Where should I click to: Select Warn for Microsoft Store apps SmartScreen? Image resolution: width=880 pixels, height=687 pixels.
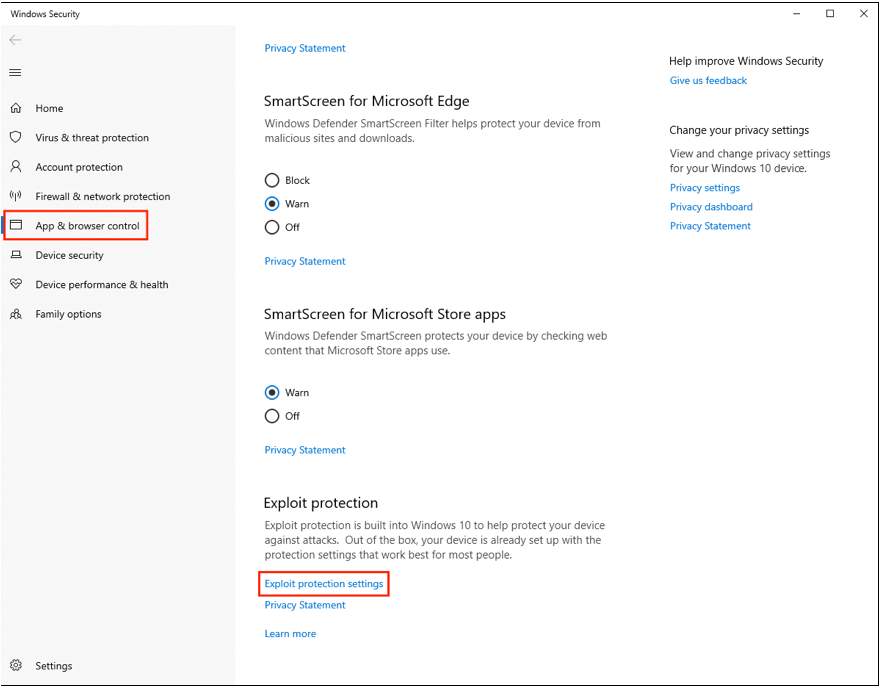pyautogui.click(x=272, y=392)
